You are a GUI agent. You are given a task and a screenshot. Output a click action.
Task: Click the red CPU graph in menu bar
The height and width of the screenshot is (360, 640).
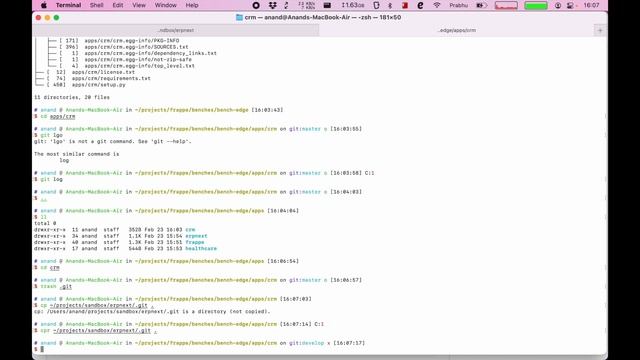506,5
